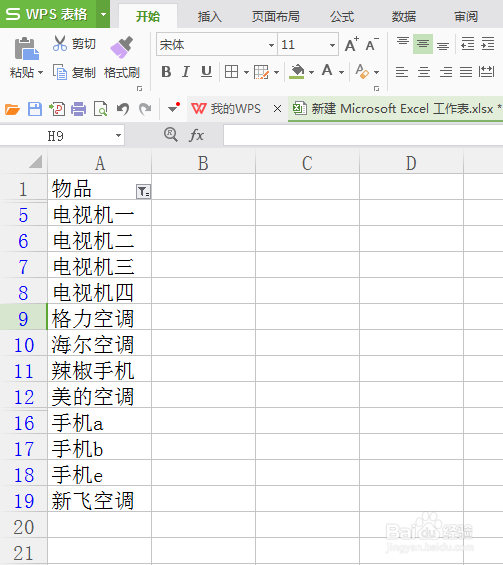Click the Select All corner triangle
Viewport: 503px width, 565px height.
(35, 162)
